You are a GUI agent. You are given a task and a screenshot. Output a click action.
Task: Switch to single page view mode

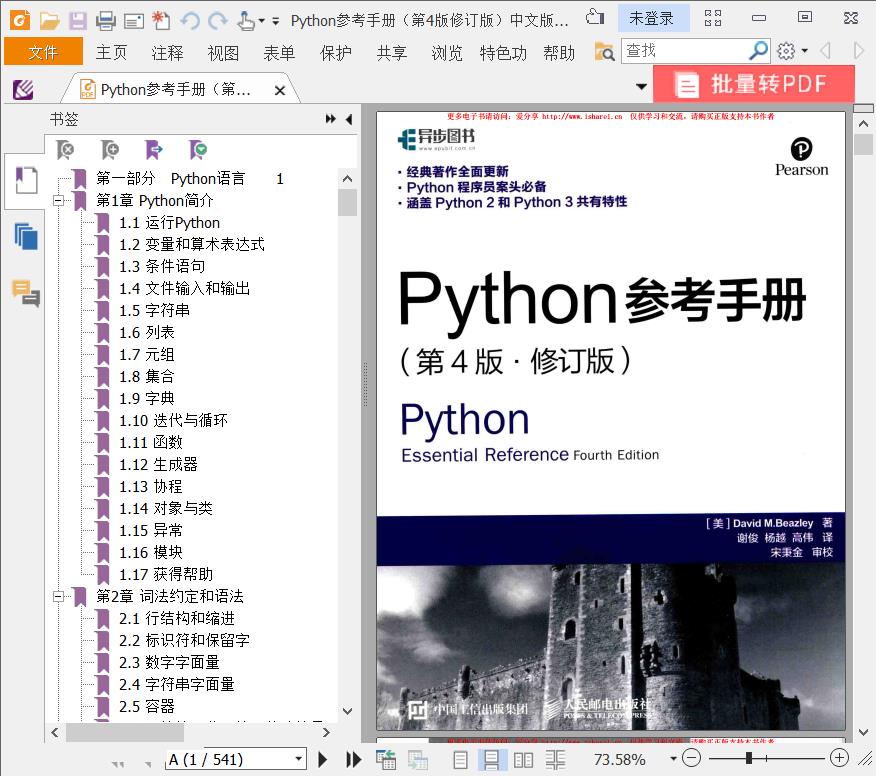pos(460,760)
